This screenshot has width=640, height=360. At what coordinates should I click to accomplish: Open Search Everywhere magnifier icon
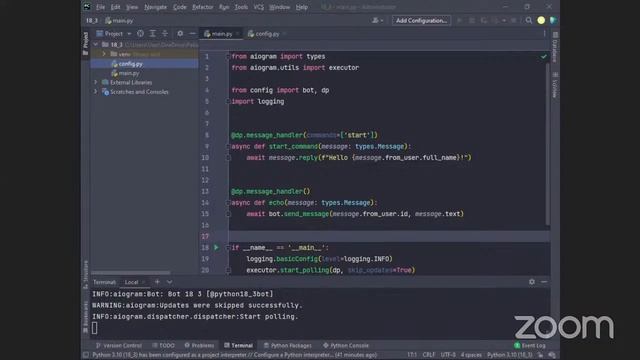(529, 20)
